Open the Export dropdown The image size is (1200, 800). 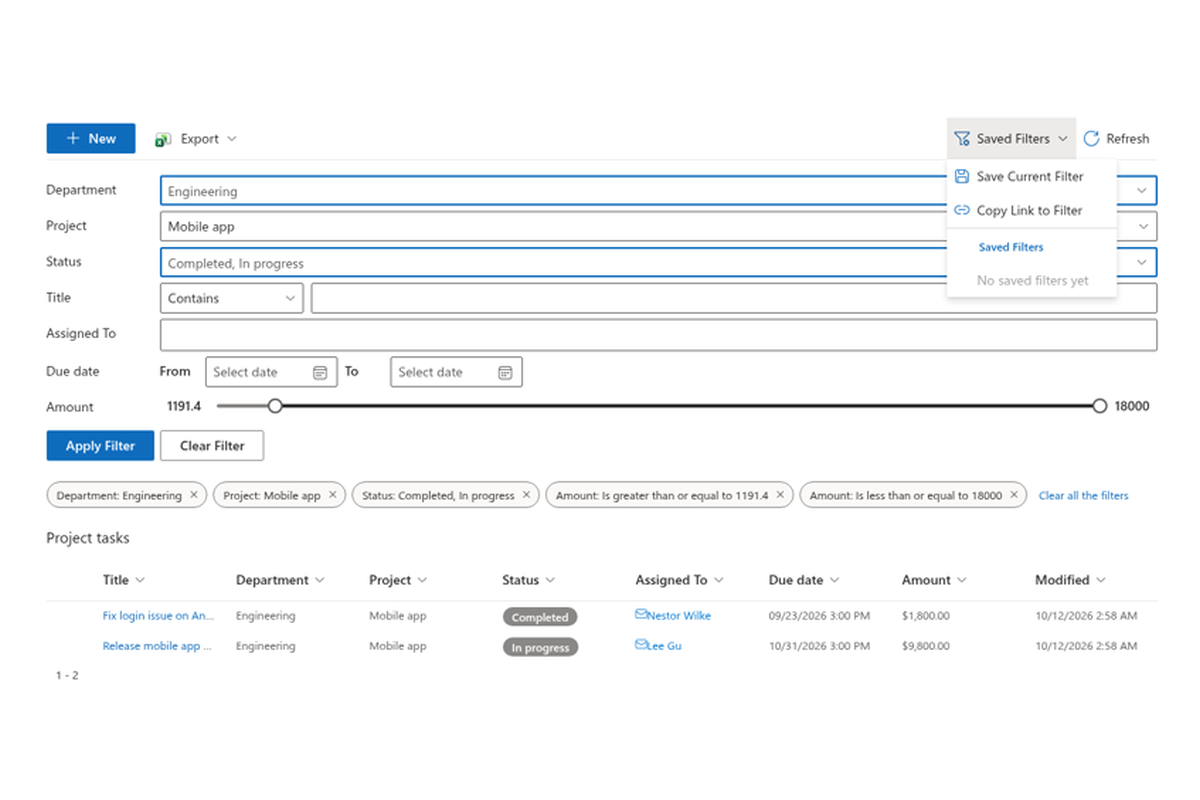(x=197, y=139)
